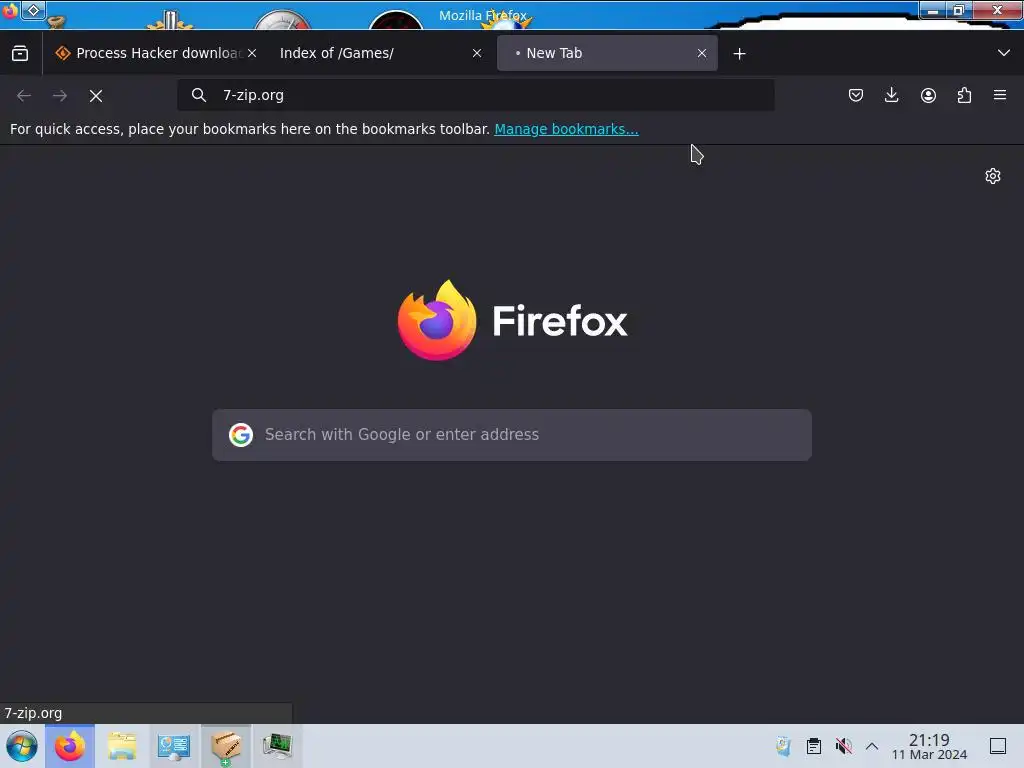The image size is (1024, 768).
Task: Open the package installer box taskbar icon
Action: point(226,746)
